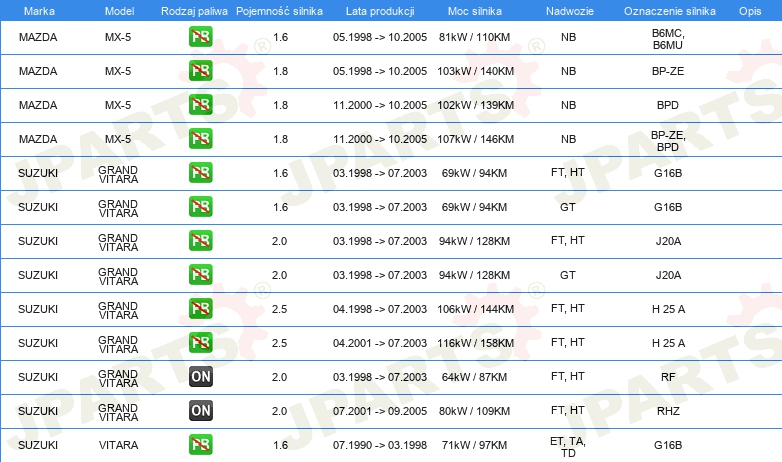Click the petrol fuel icon in the 81kW / 110KM row
Screen dimensions: 782x462
tap(200, 37)
